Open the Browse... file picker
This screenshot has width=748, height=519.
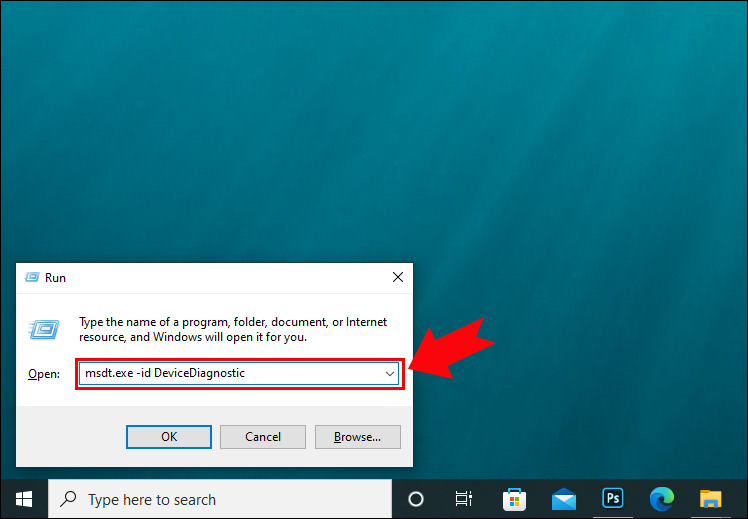[x=357, y=437]
